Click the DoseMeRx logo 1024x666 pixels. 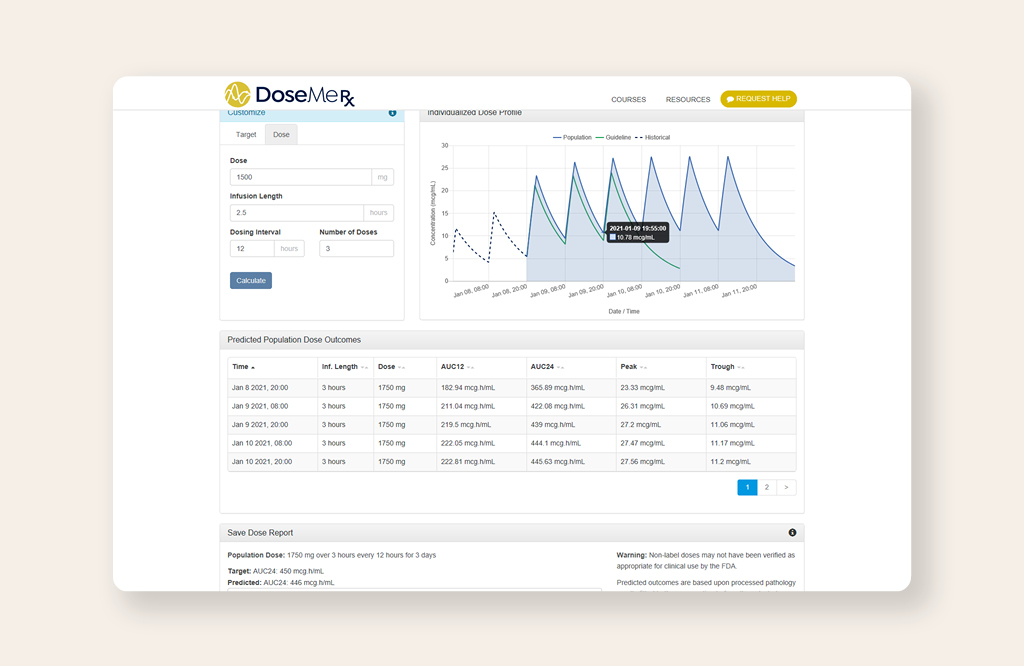289,95
